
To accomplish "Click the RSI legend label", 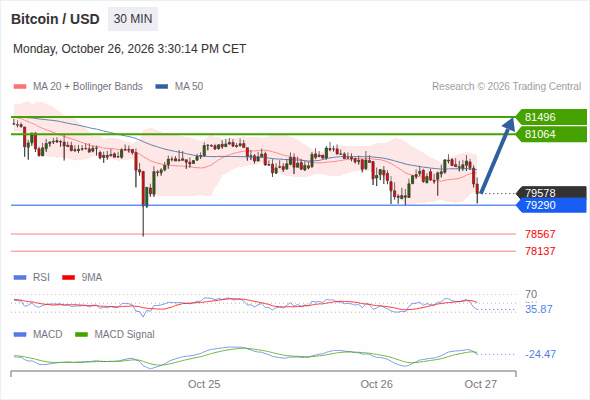I will click(x=41, y=277).
